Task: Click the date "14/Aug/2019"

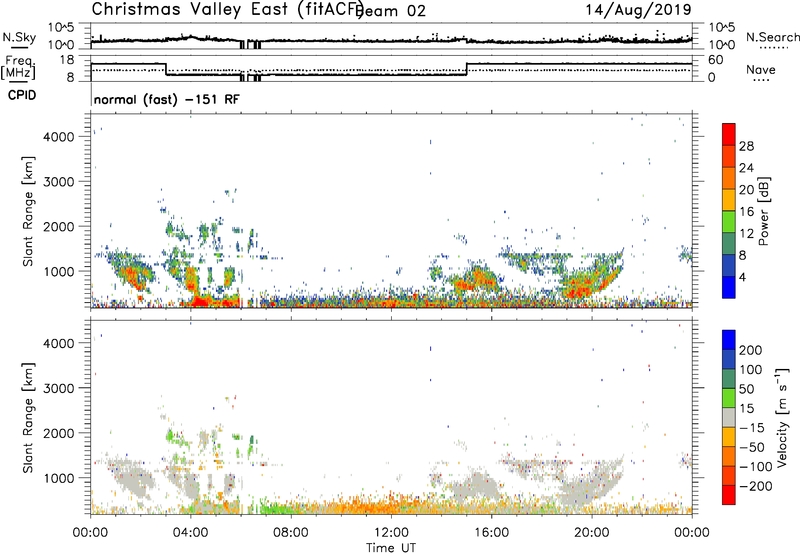Action: pos(638,10)
